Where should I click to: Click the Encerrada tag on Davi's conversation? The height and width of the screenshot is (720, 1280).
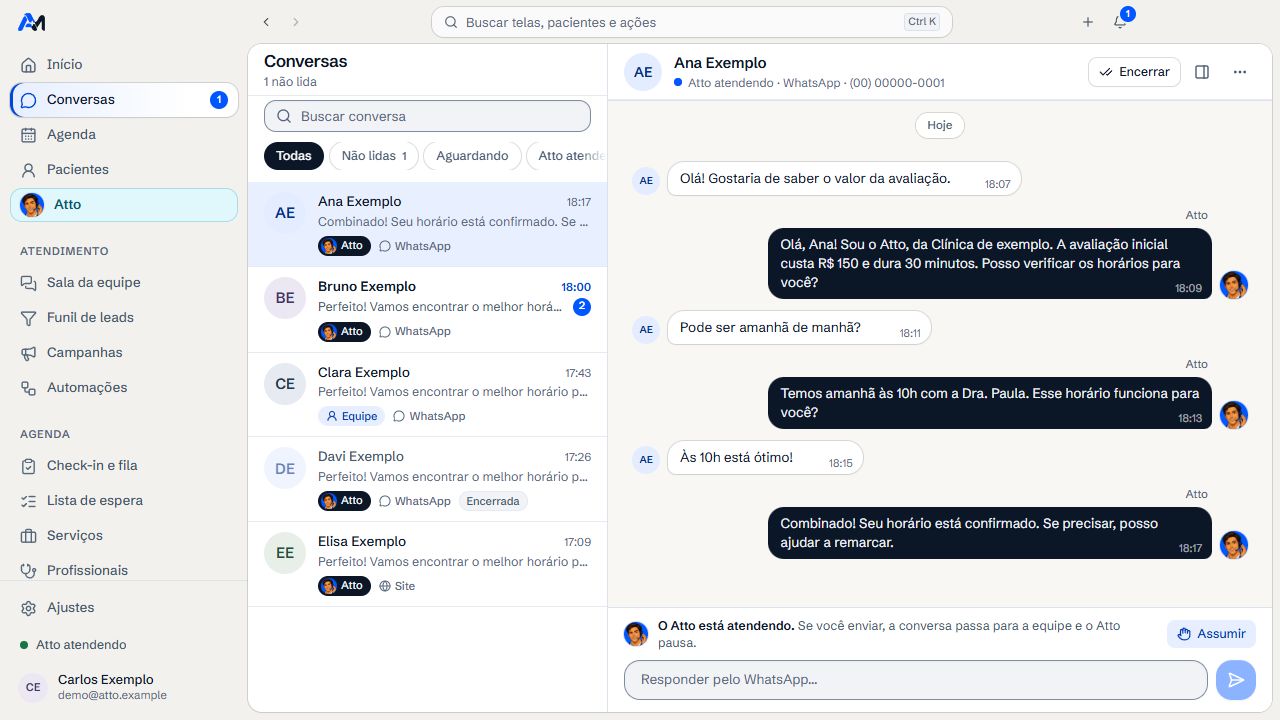click(x=493, y=501)
